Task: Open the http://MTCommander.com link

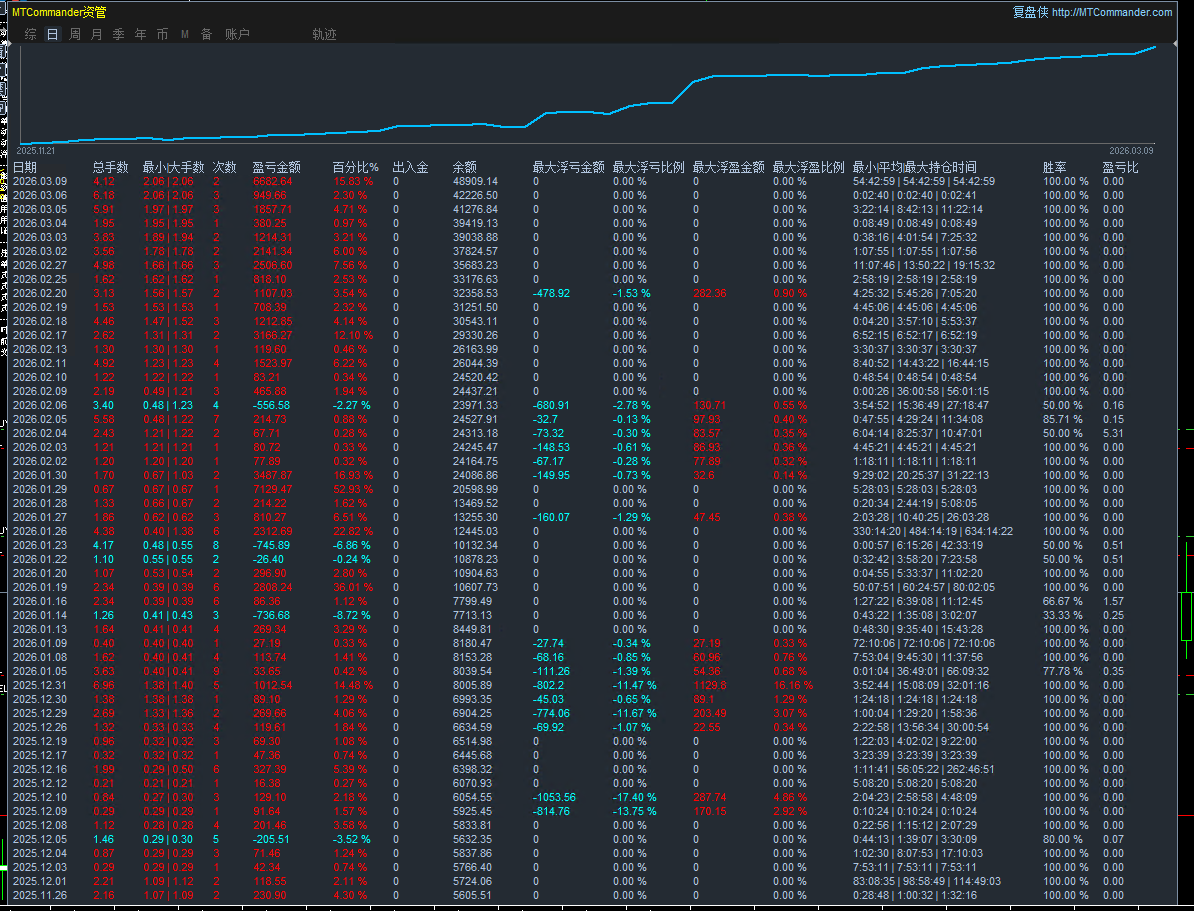Action: click(x=1111, y=12)
